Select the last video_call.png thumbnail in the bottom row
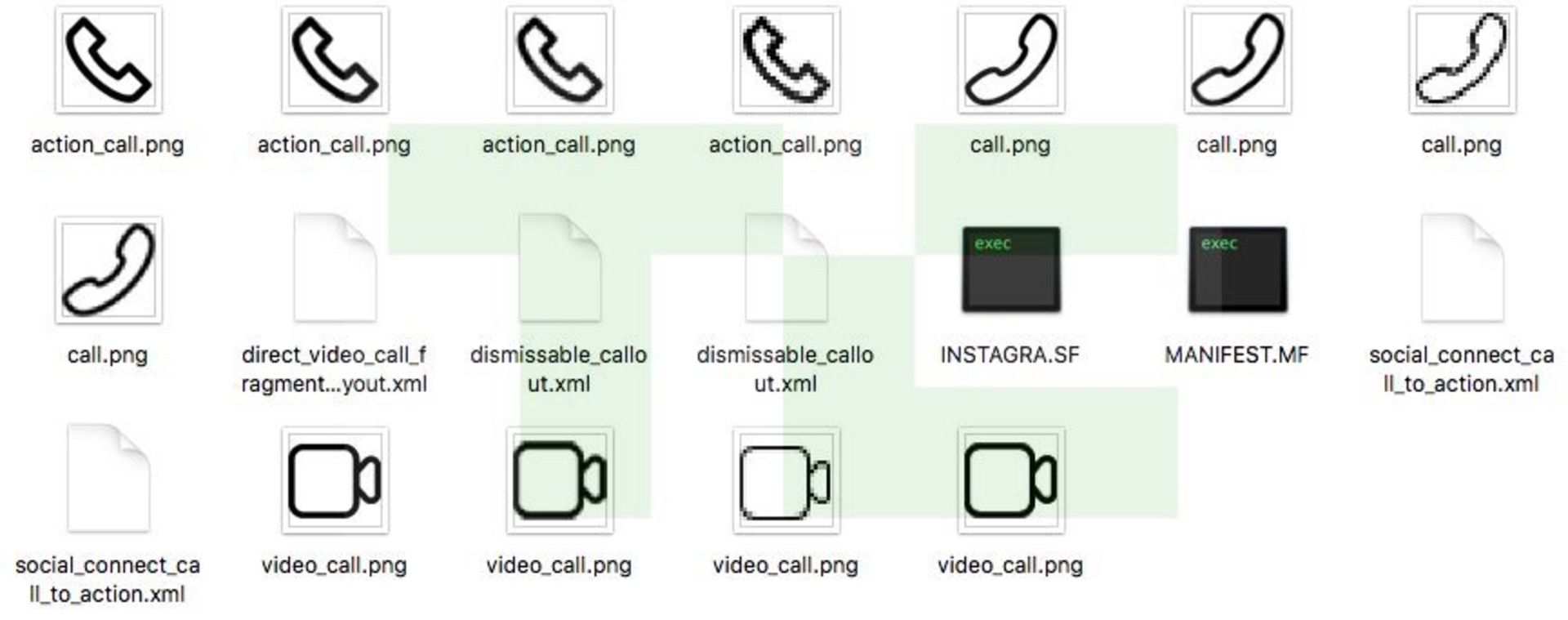Image resolution: width=1568 pixels, height=620 pixels. 1011,480
